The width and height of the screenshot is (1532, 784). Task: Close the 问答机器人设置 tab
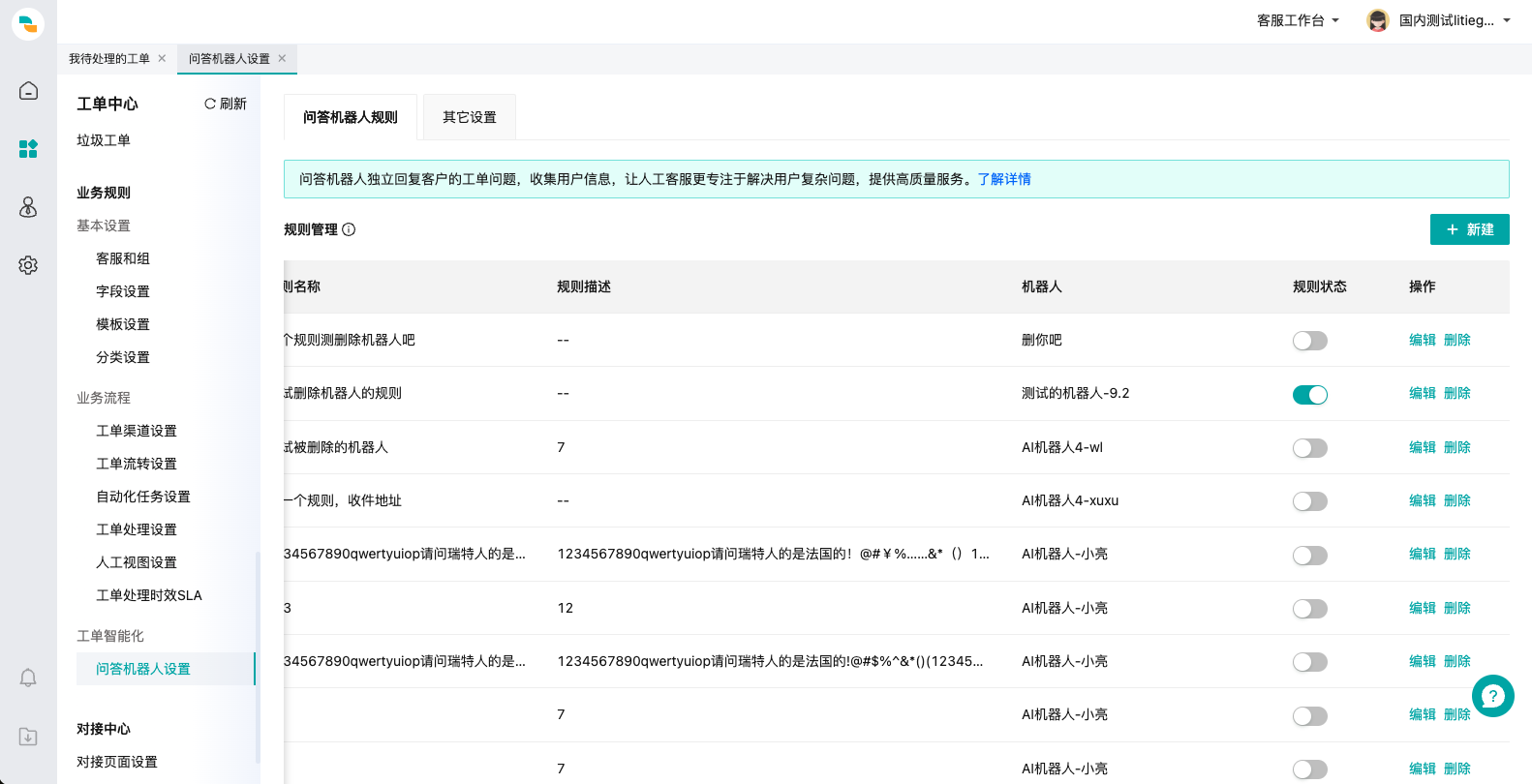[282, 58]
